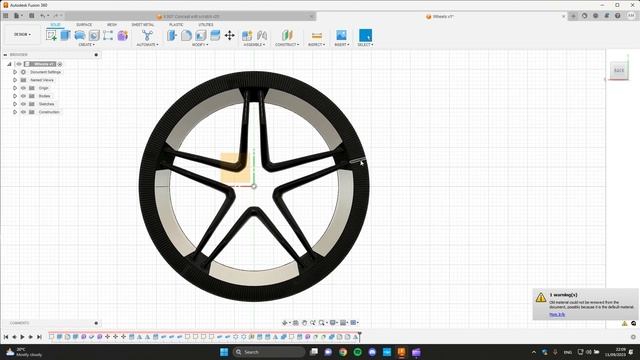Expand the Document Settings node

point(15,72)
